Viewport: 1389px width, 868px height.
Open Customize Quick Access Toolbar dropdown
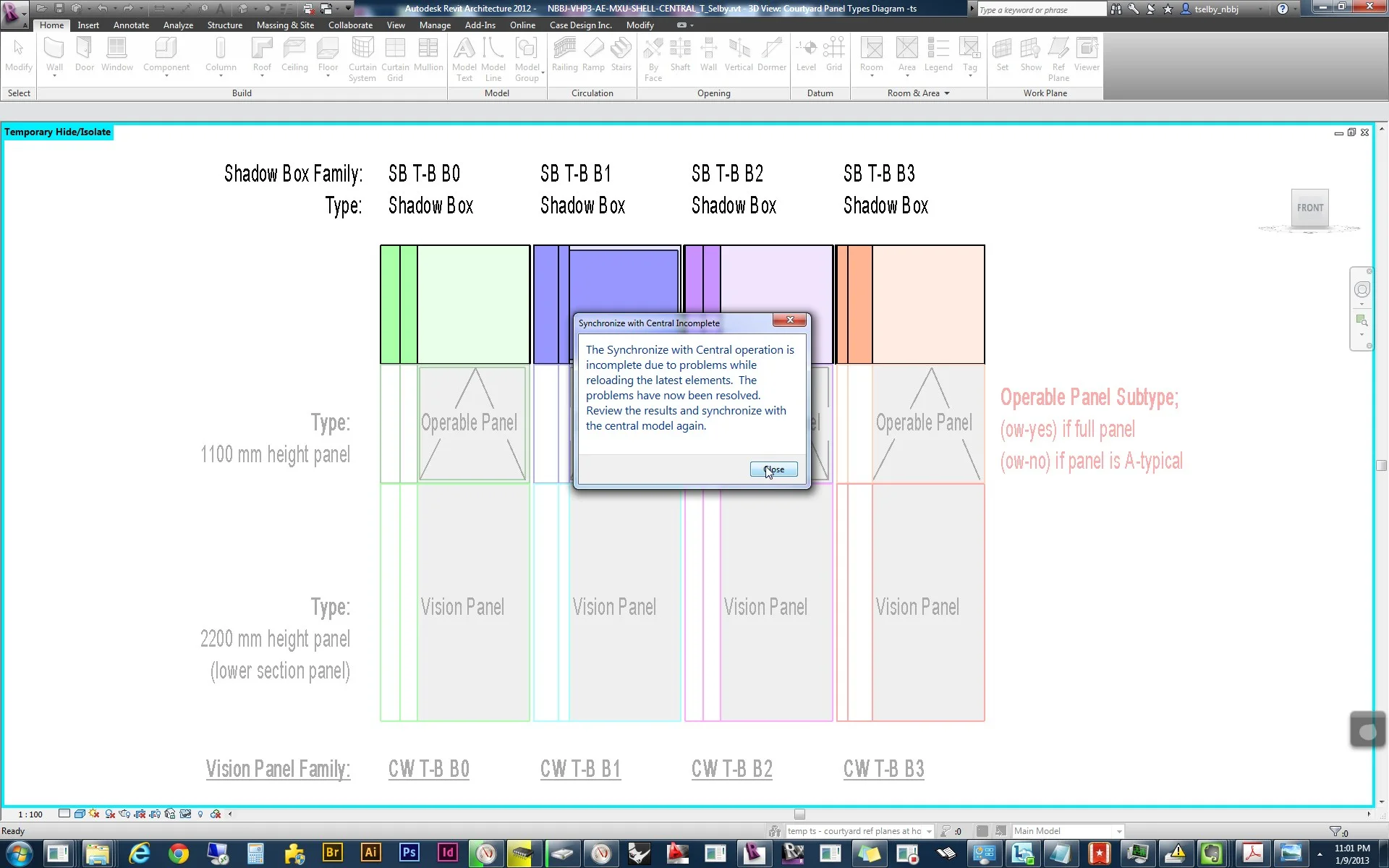[x=349, y=9]
